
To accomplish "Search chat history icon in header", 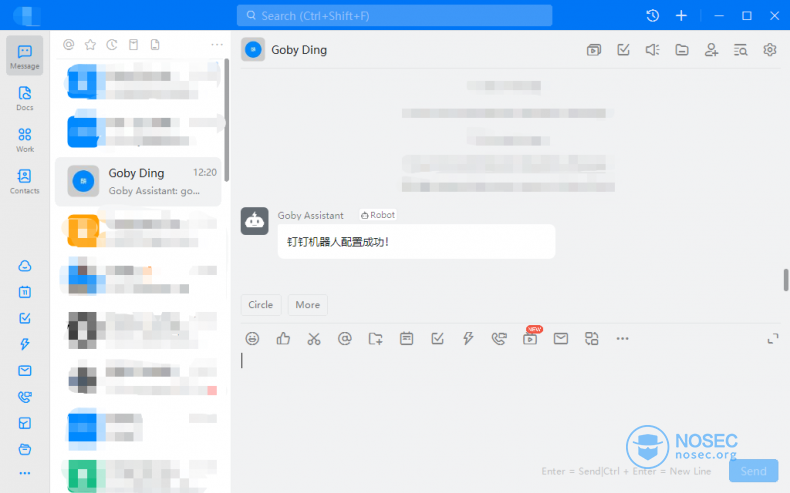I will [x=740, y=50].
